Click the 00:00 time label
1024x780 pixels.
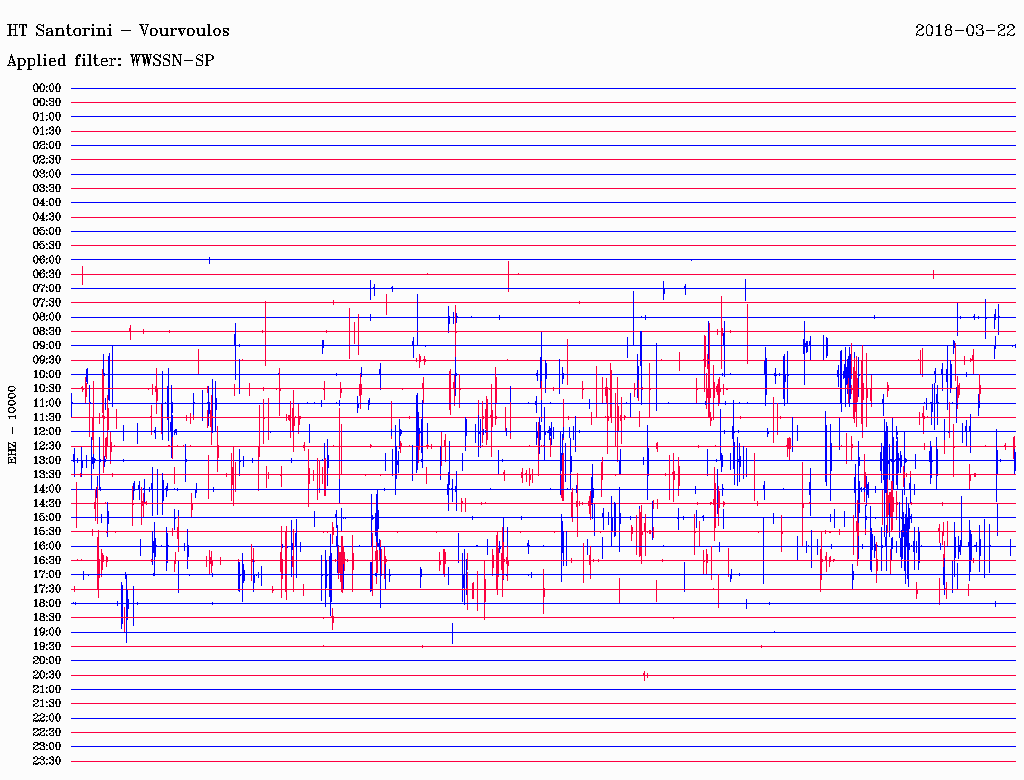click(x=47, y=88)
